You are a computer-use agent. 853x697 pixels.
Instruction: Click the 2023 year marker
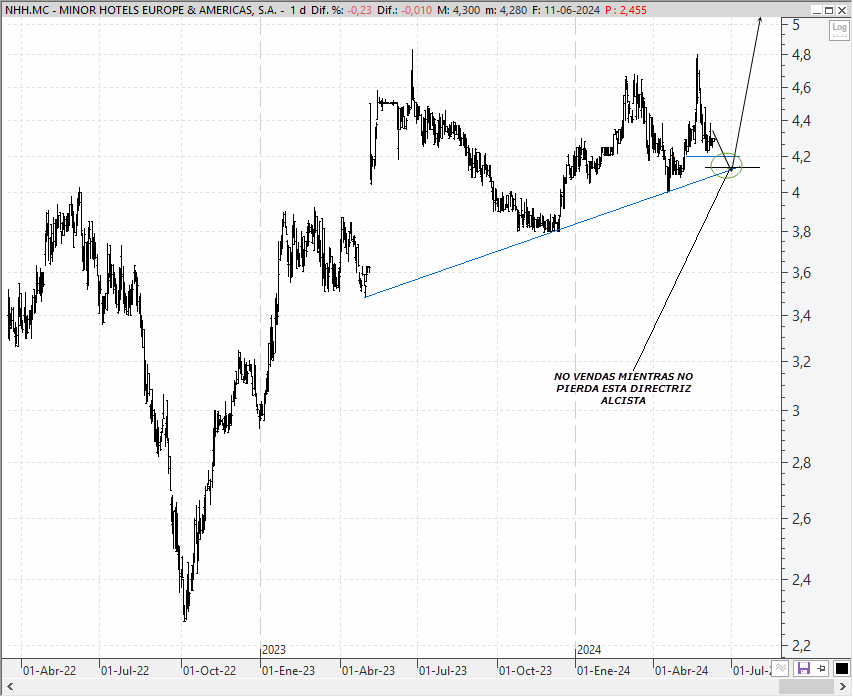pos(274,650)
